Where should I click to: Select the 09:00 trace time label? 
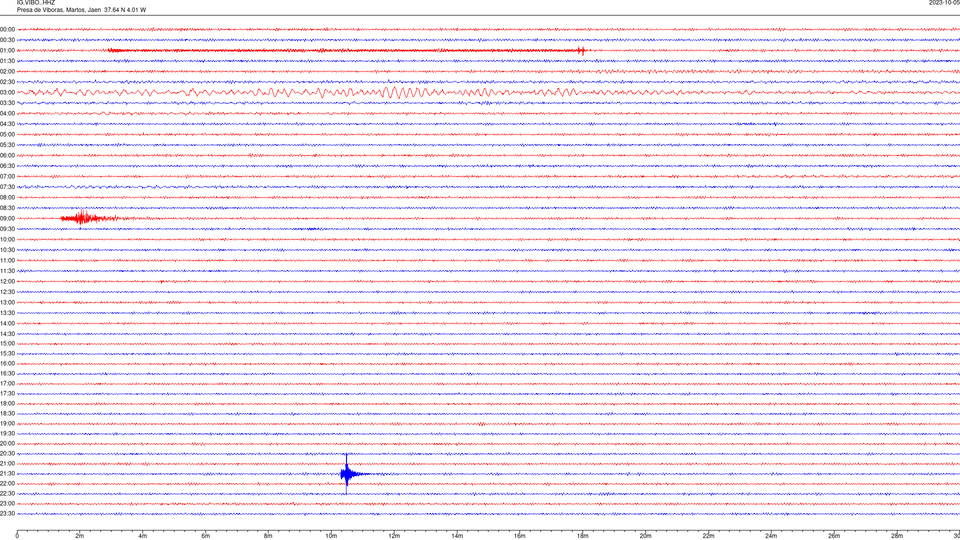pos(7,219)
